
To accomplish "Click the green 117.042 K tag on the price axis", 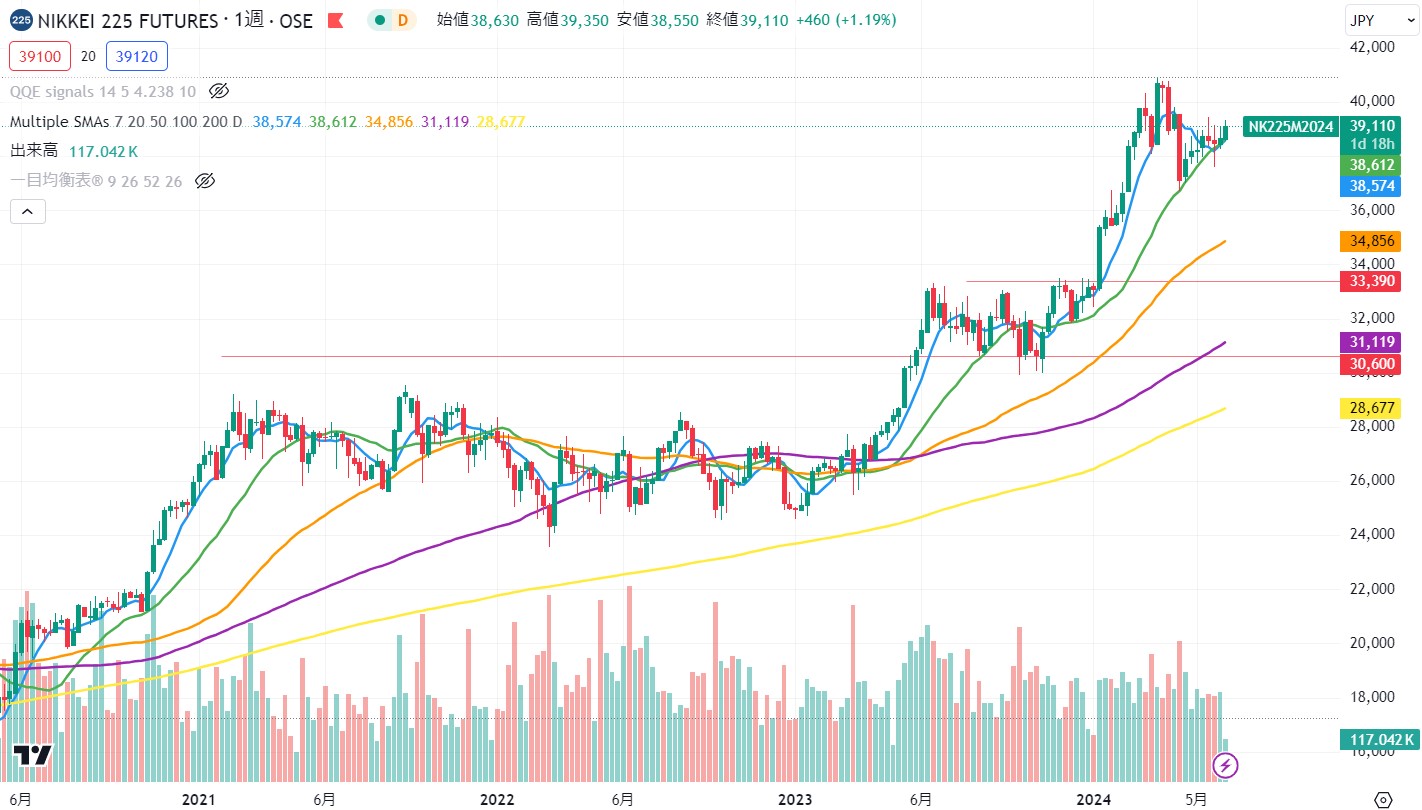I will click(1380, 740).
